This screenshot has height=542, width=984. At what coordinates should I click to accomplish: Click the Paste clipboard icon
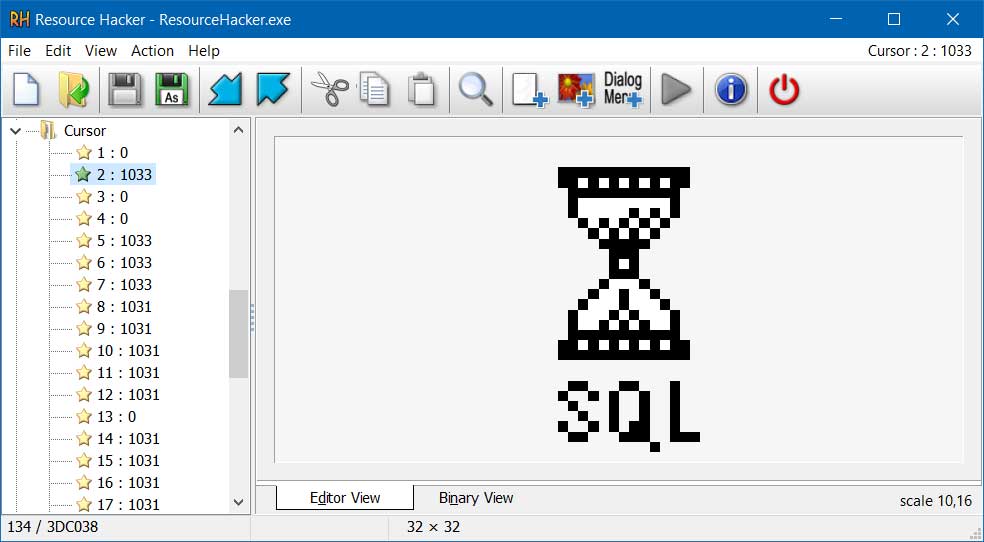[x=422, y=90]
